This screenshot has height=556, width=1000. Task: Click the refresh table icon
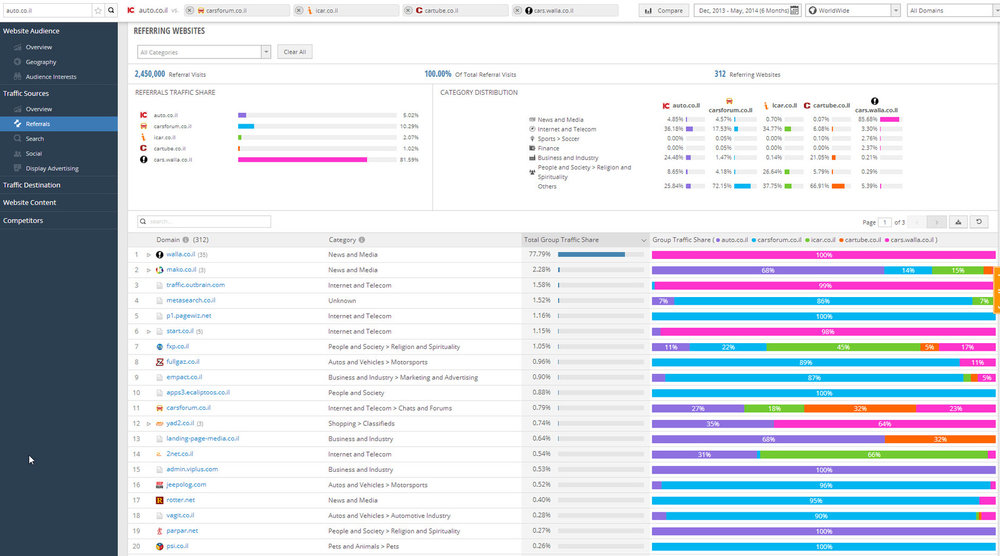tap(979, 222)
